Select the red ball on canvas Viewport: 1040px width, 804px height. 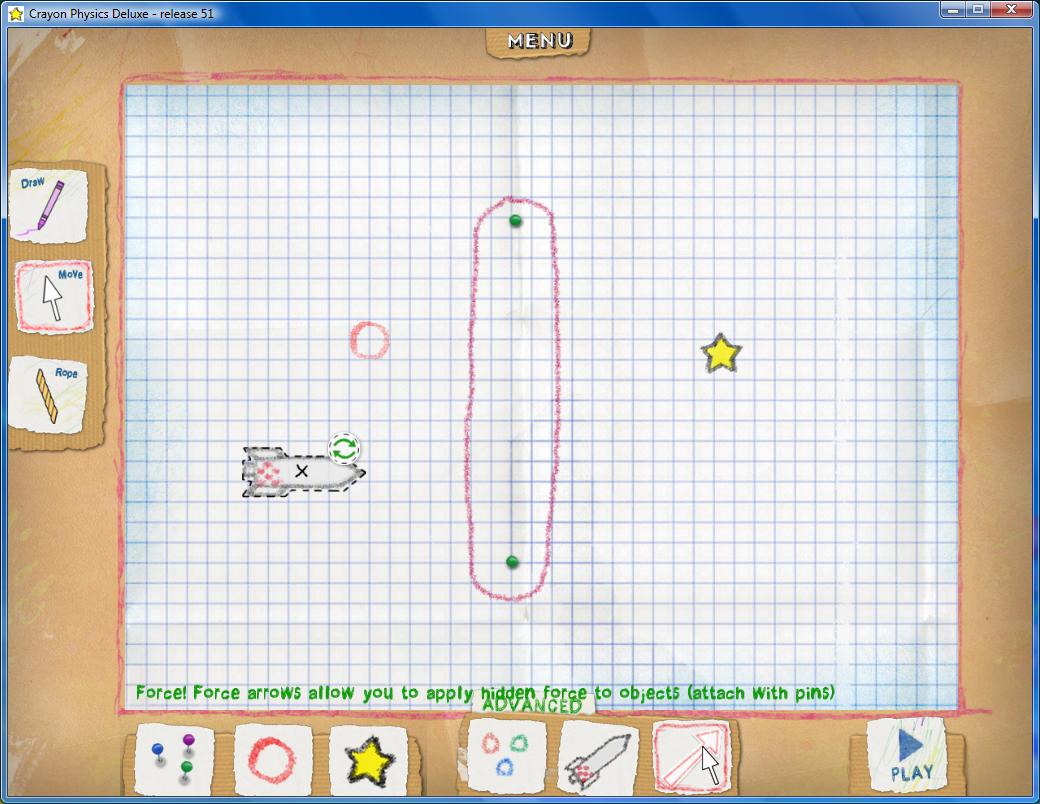[369, 340]
